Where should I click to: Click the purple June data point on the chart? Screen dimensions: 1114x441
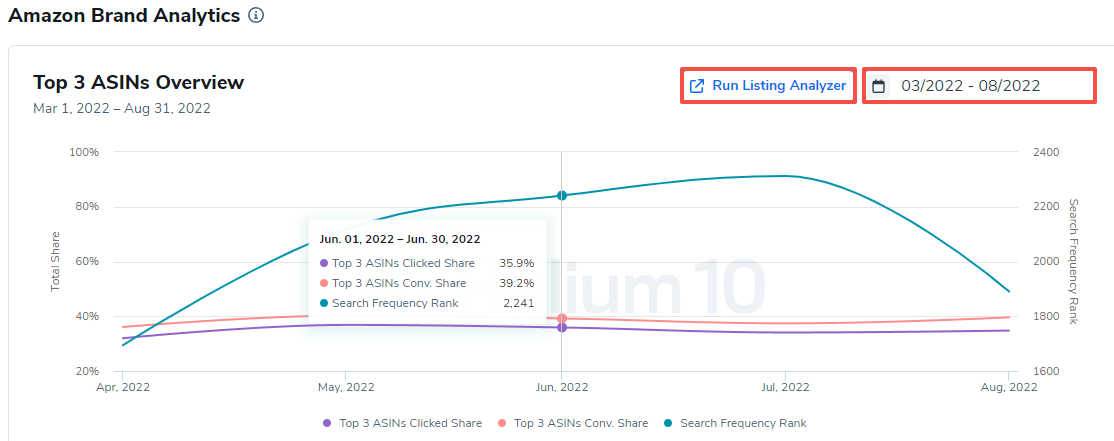562,328
